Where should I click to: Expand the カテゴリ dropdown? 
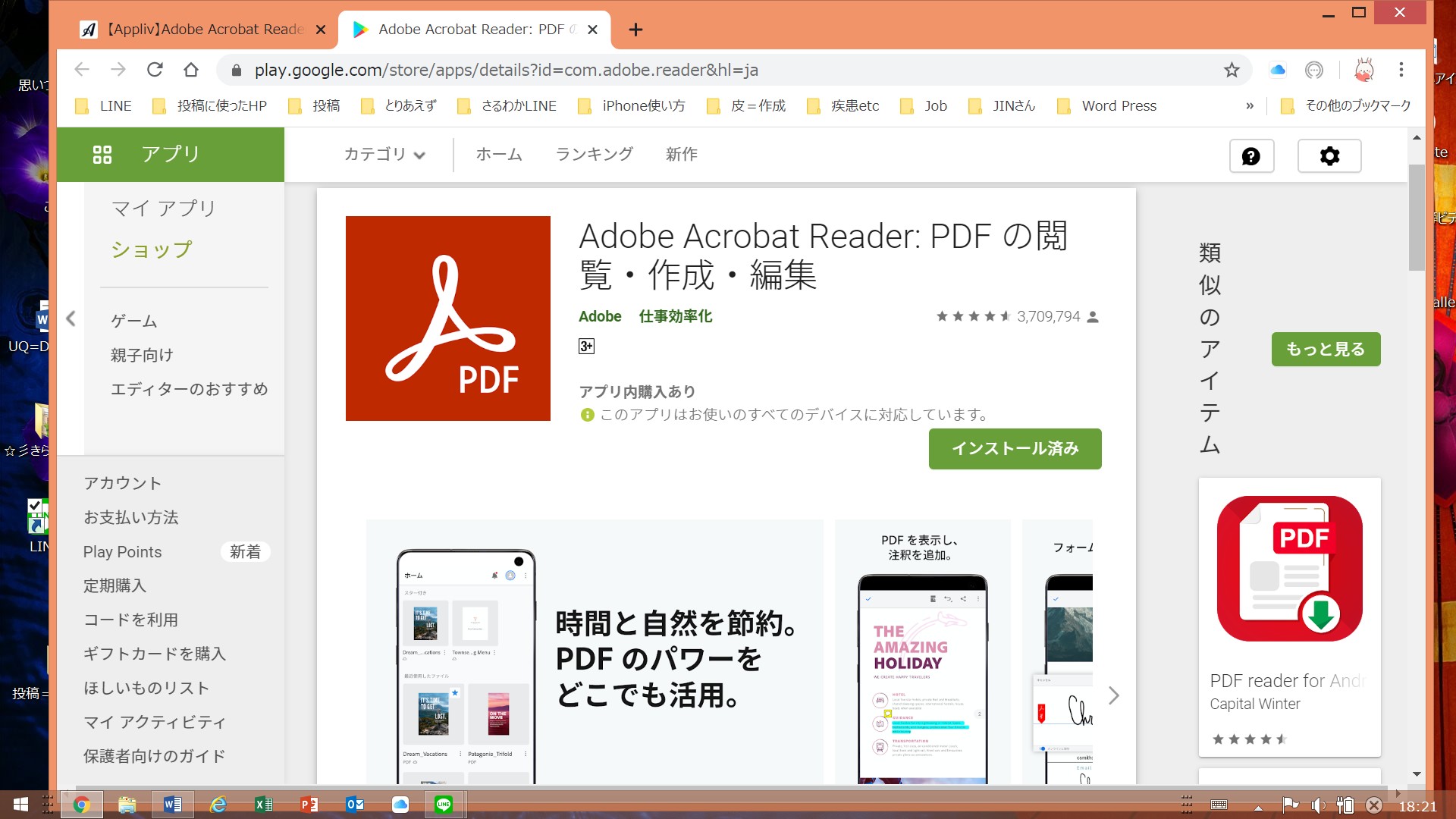384,155
